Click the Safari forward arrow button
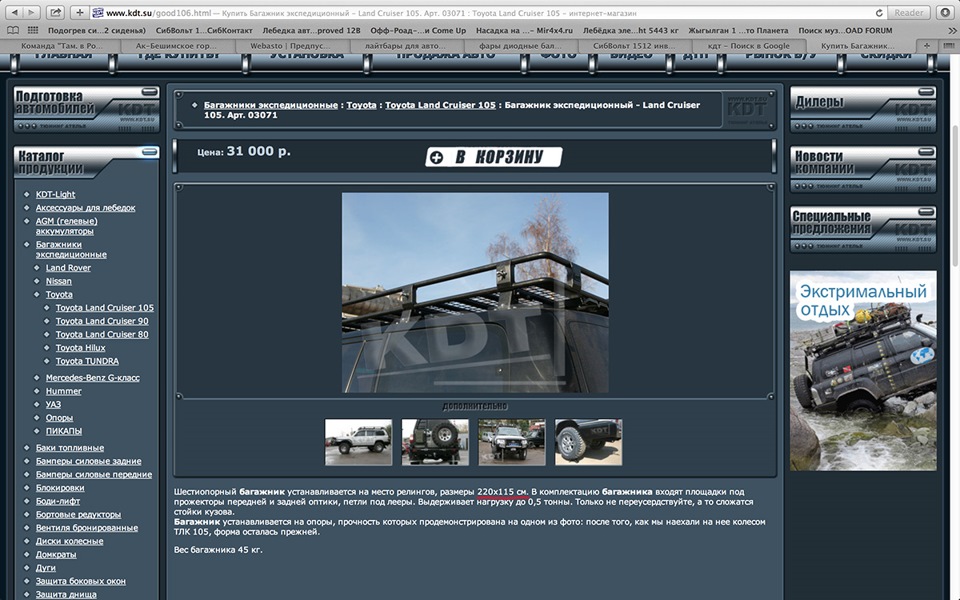The height and width of the screenshot is (600, 960). click(31, 12)
